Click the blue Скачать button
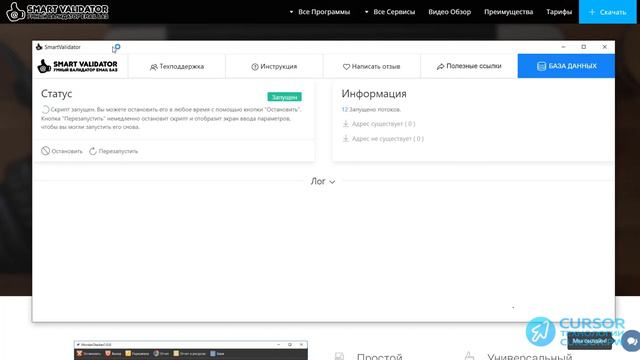Screen dimensions: 640x360 coord(607,12)
